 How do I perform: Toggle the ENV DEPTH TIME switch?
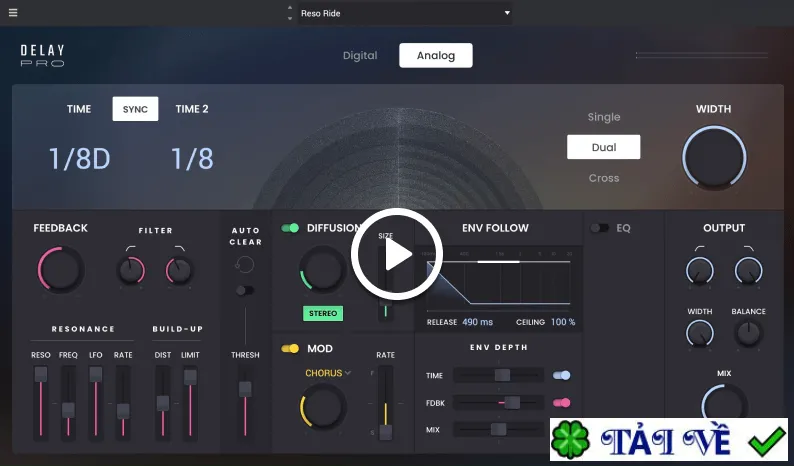coord(562,375)
